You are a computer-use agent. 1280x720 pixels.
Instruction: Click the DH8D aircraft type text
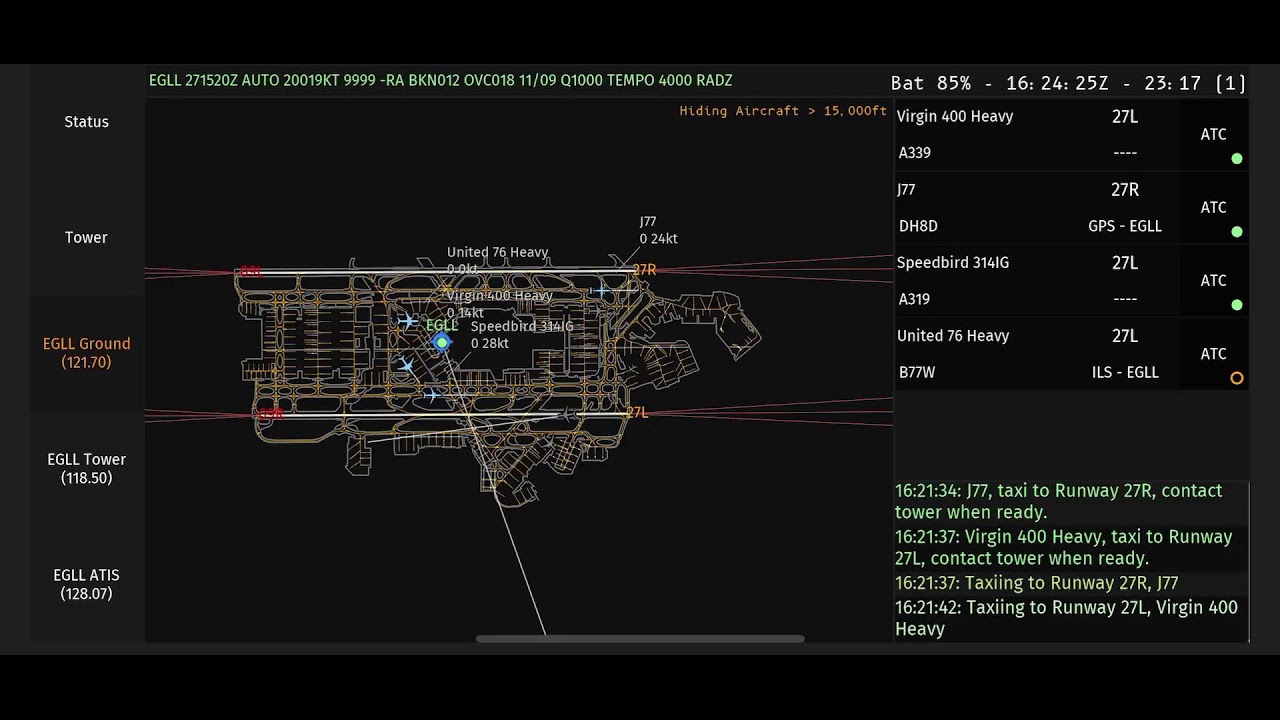click(918, 226)
